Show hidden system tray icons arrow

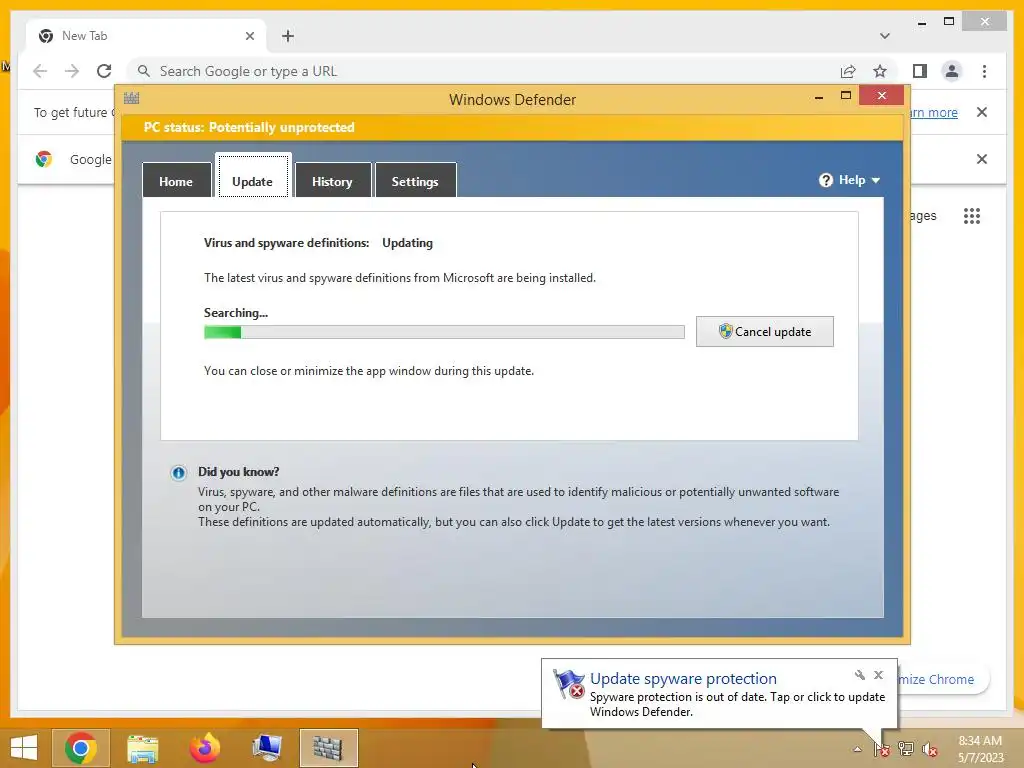pos(857,749)
